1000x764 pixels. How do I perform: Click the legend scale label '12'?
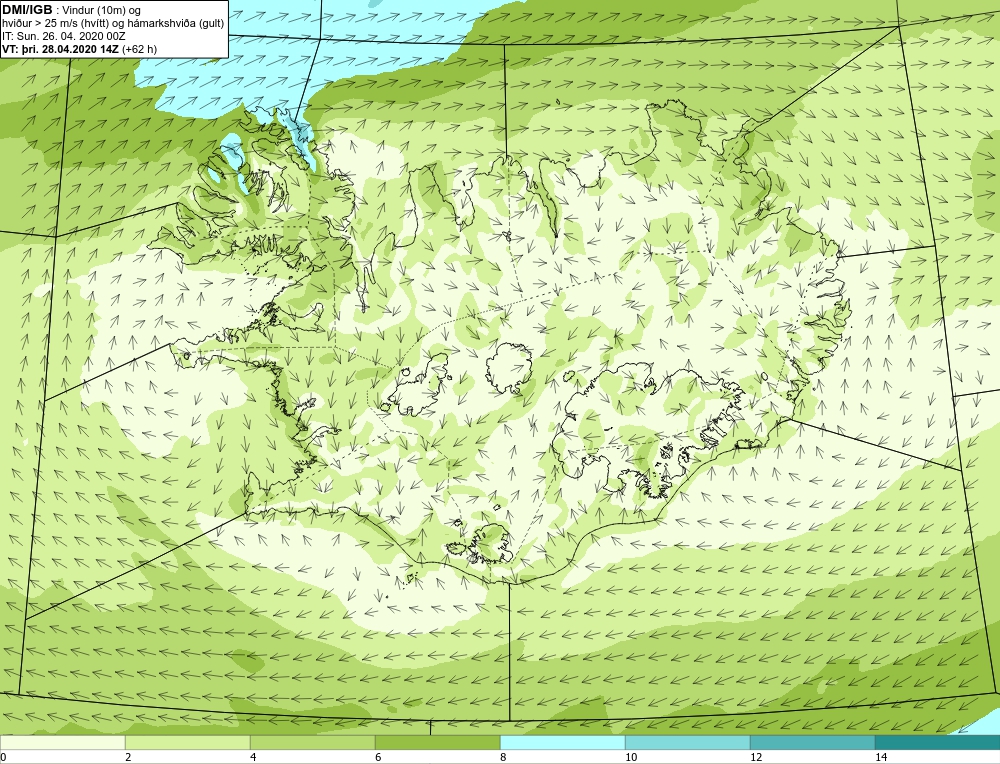coord(756,757)
